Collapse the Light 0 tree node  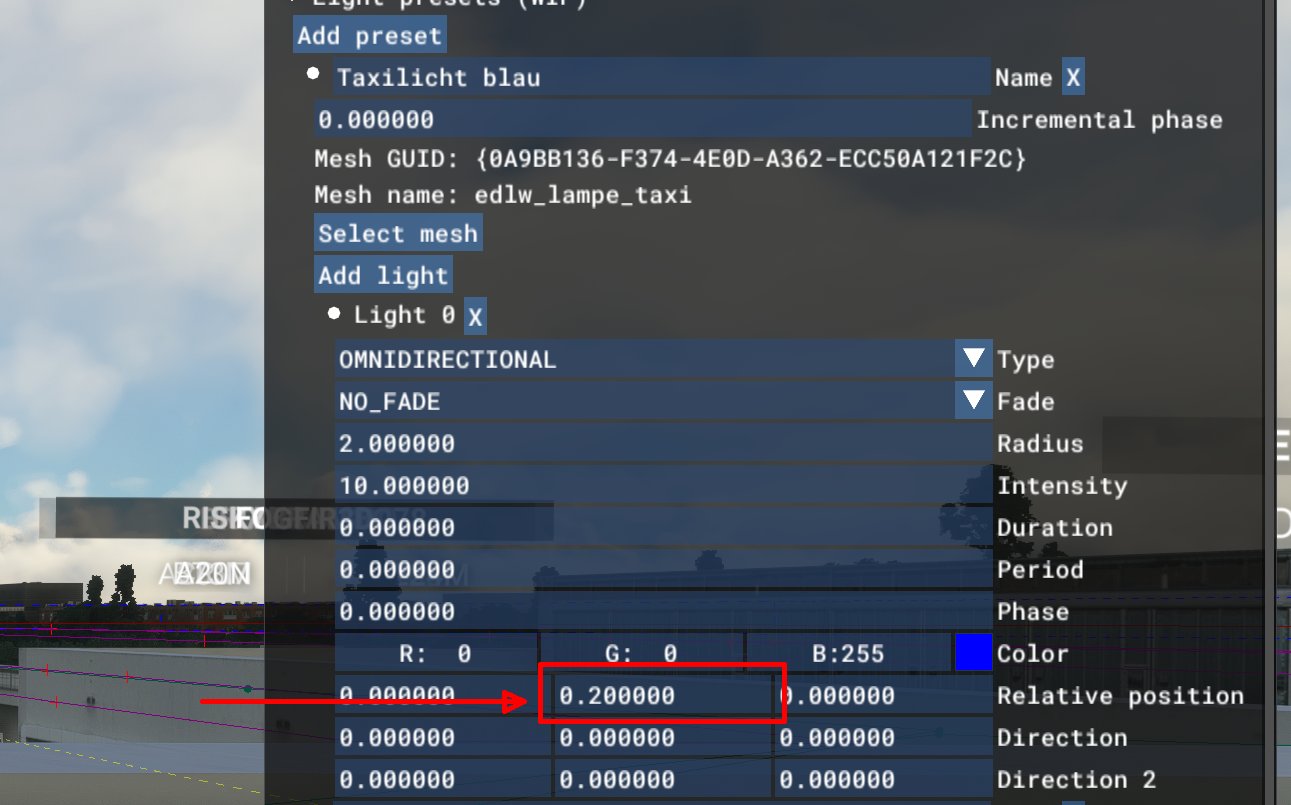(336, 314)
